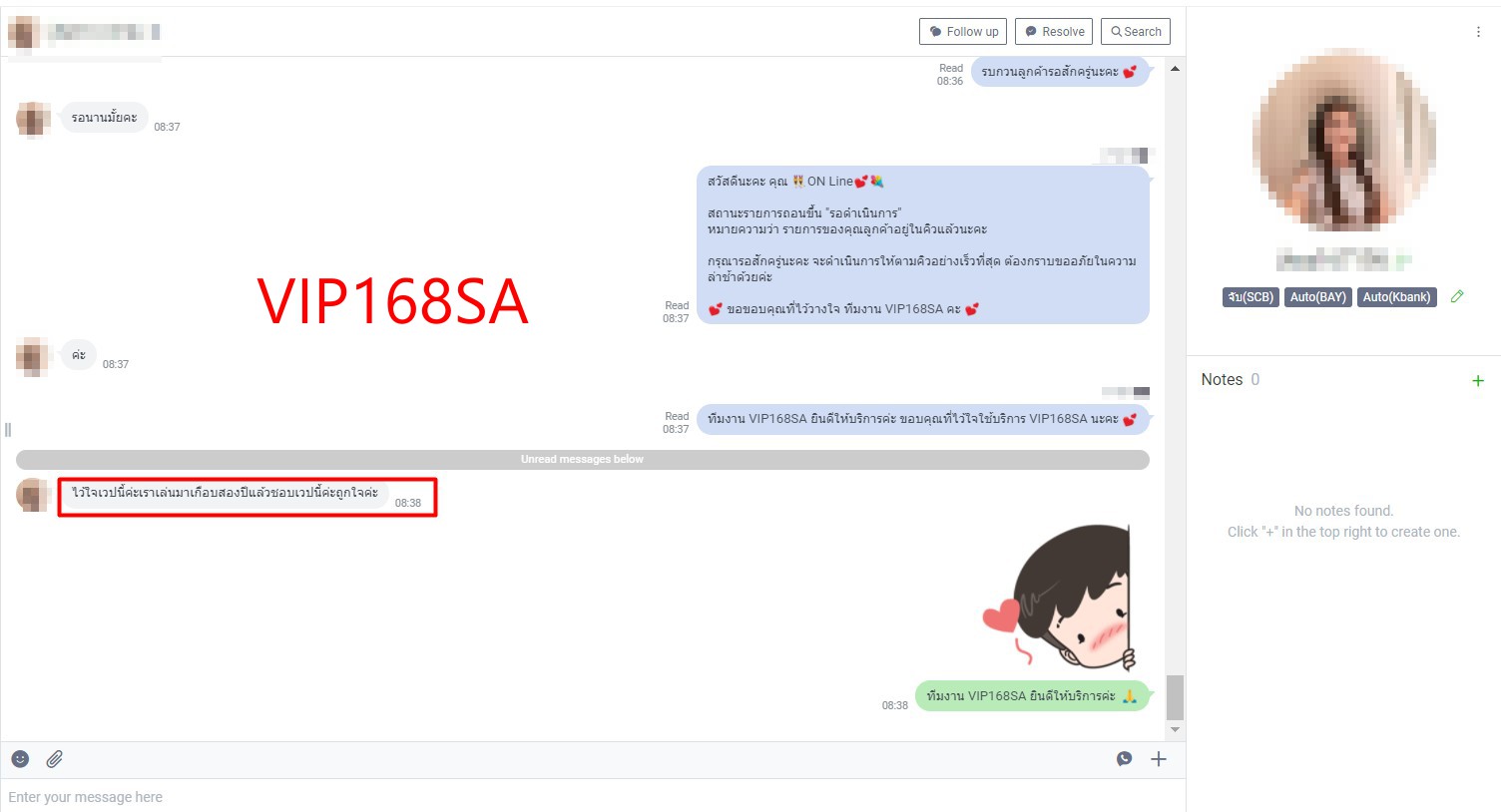The height and width of the screenshot is (812, 1501).
Task: Click the paperclip attach file icon
Action: [55, 759]
